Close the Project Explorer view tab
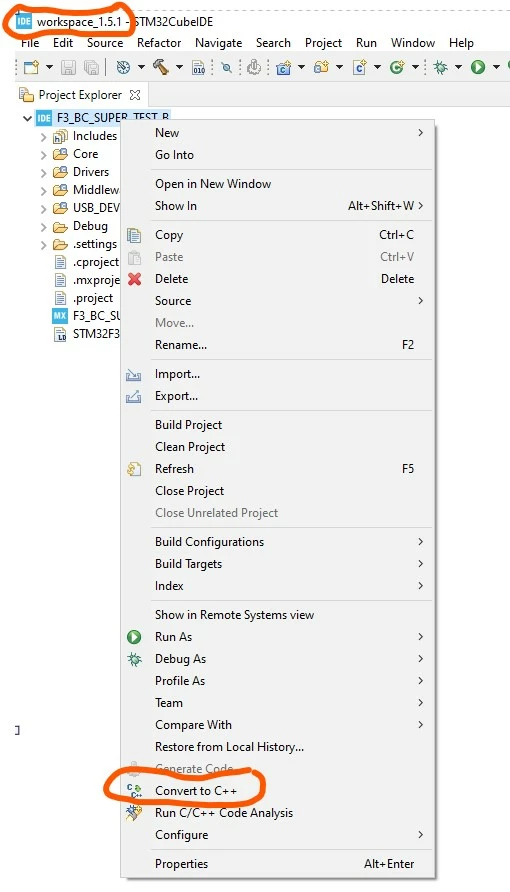 tap(135, 94)
